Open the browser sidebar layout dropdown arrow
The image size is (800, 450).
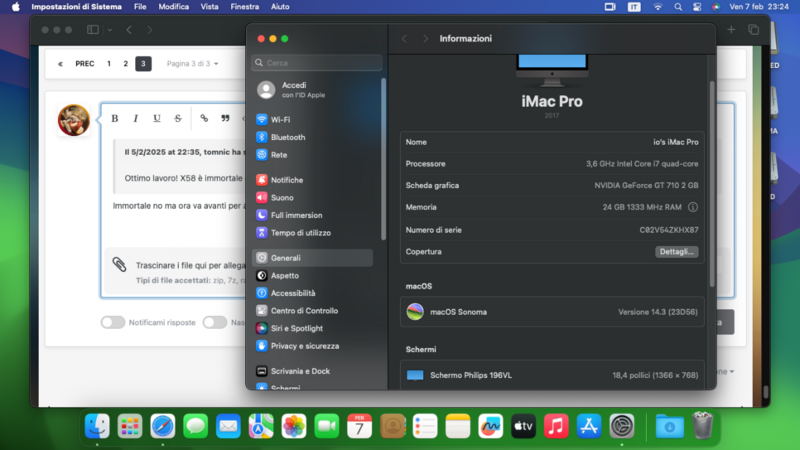coord(110,30)
